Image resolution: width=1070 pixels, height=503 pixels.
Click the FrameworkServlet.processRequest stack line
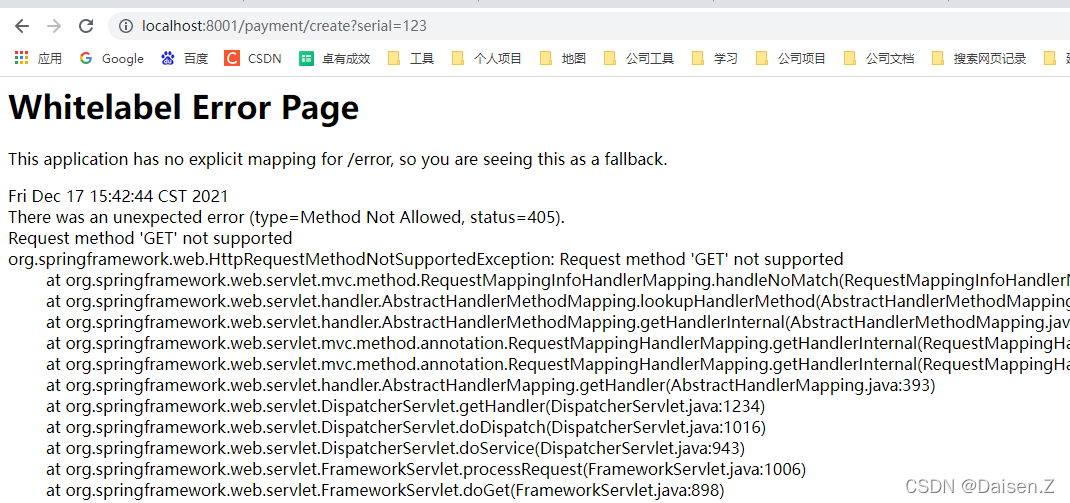coord(426,470)
